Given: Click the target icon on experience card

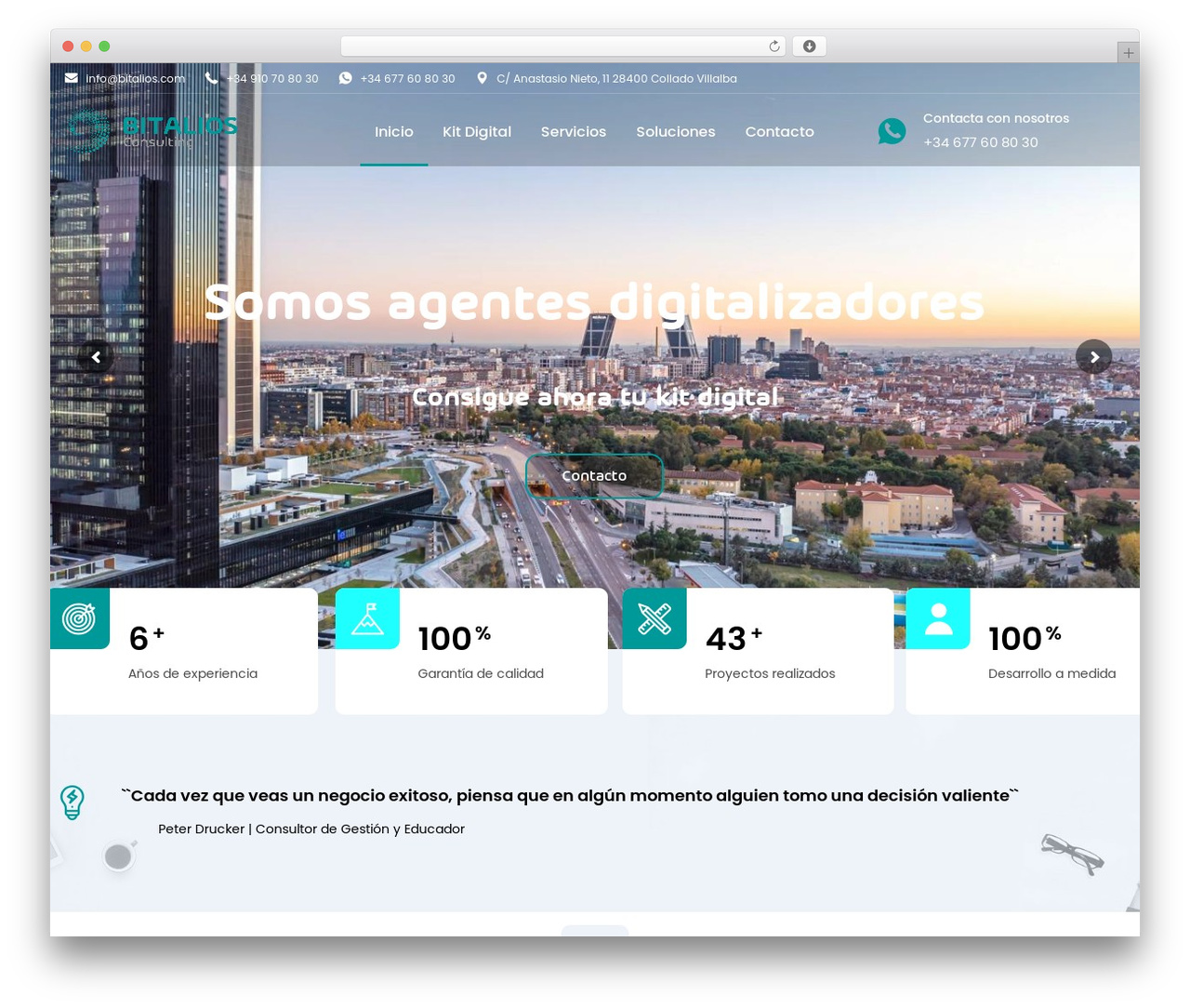Looking at the screenshot, I should [80, 618].
